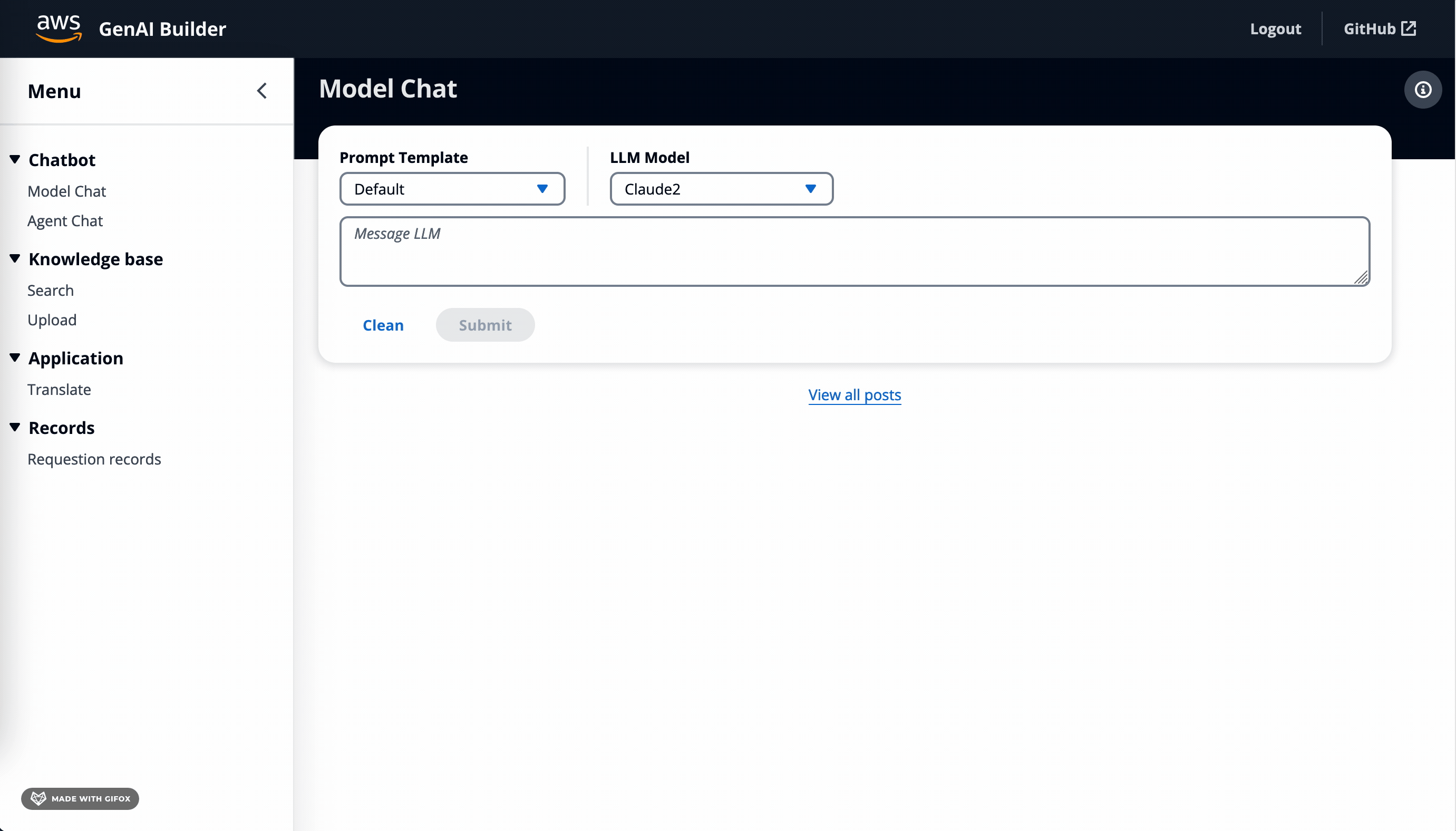Open the Translate application page
Viewport: 1456px width, 831px height.
point(60,389)
